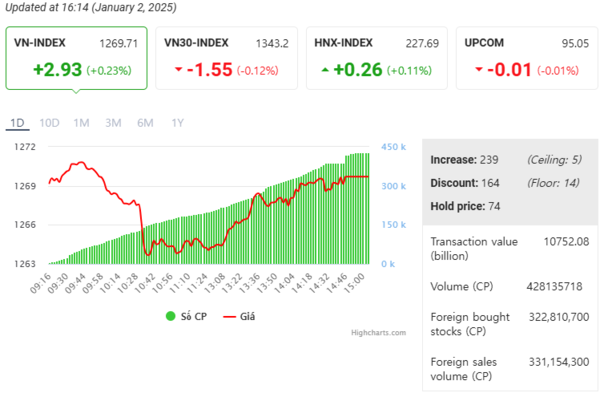Click the red down arrow in UPCOM card
The height and width of the screenshot is (393, 600).
coord(479,69)
